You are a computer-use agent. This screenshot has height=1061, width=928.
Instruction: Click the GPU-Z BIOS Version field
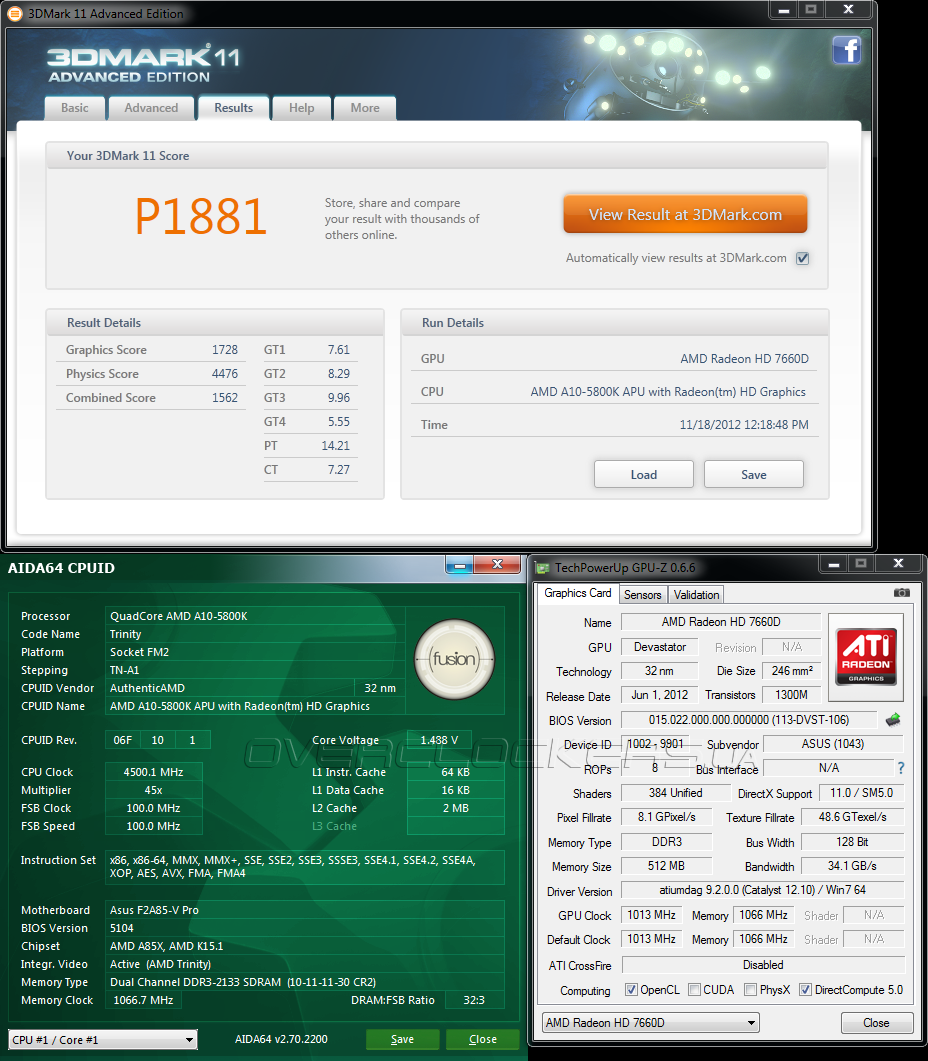pos(749,720)
